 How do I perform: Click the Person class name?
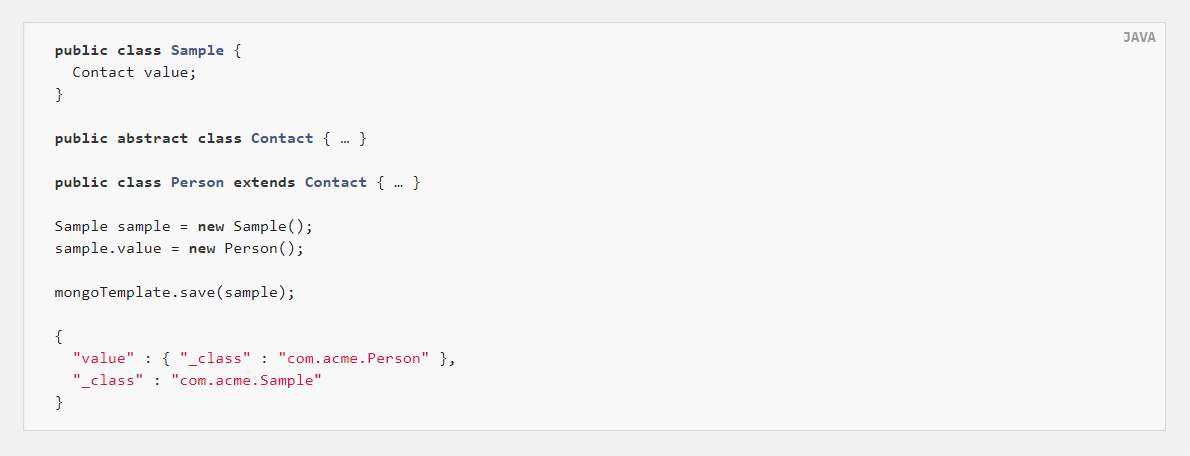[x=197, y=183]
